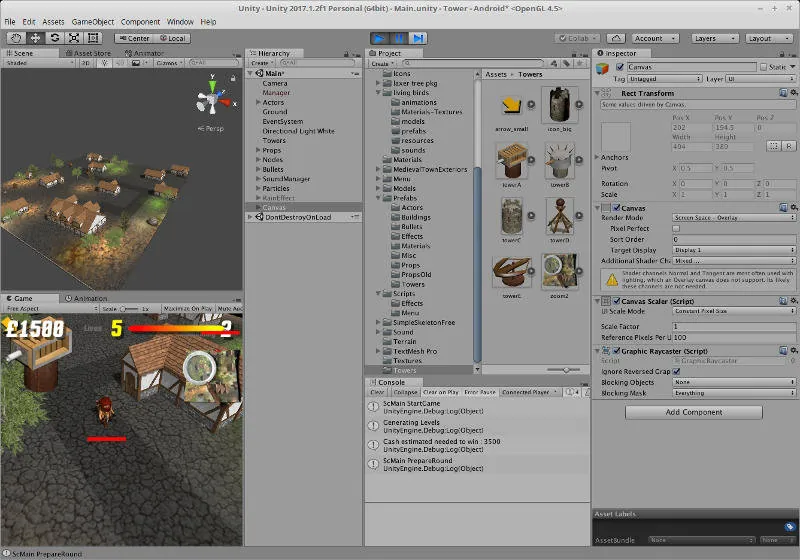Adjust the Game view Scale slider

click(129, 309)
